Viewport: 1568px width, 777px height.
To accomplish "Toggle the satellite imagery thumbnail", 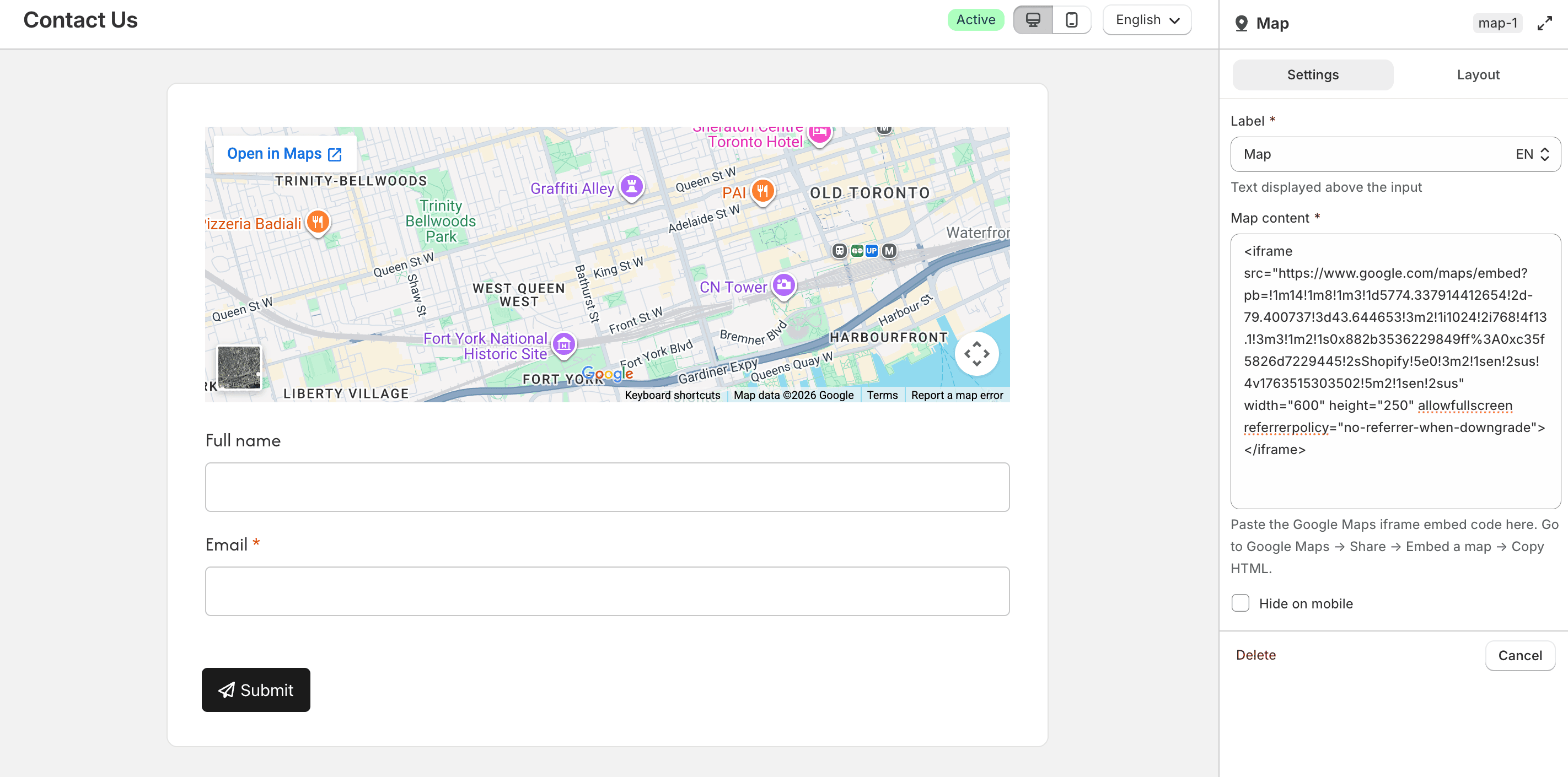I will (x=239, y=368).
